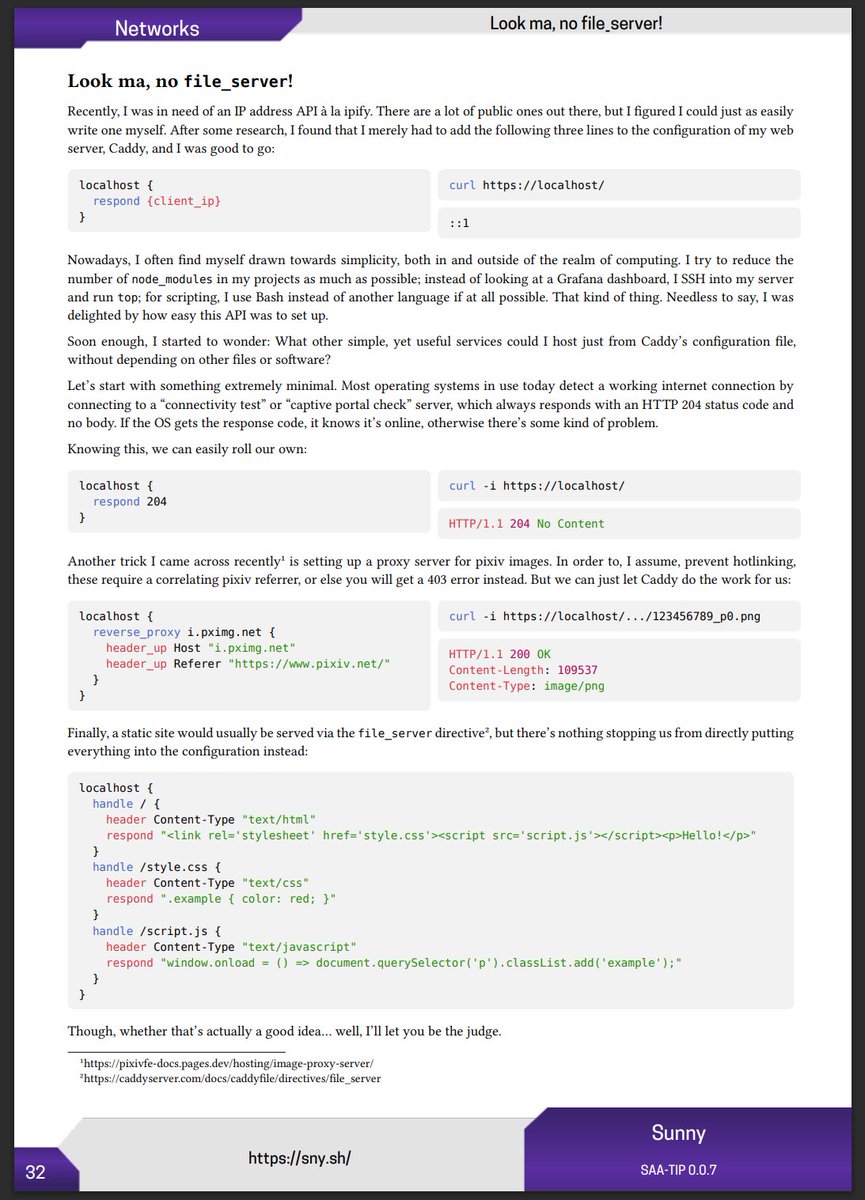Click the respond "window.onload" code line
Image resolution: width=865 pixels, height=1200 pixels.
394,963
